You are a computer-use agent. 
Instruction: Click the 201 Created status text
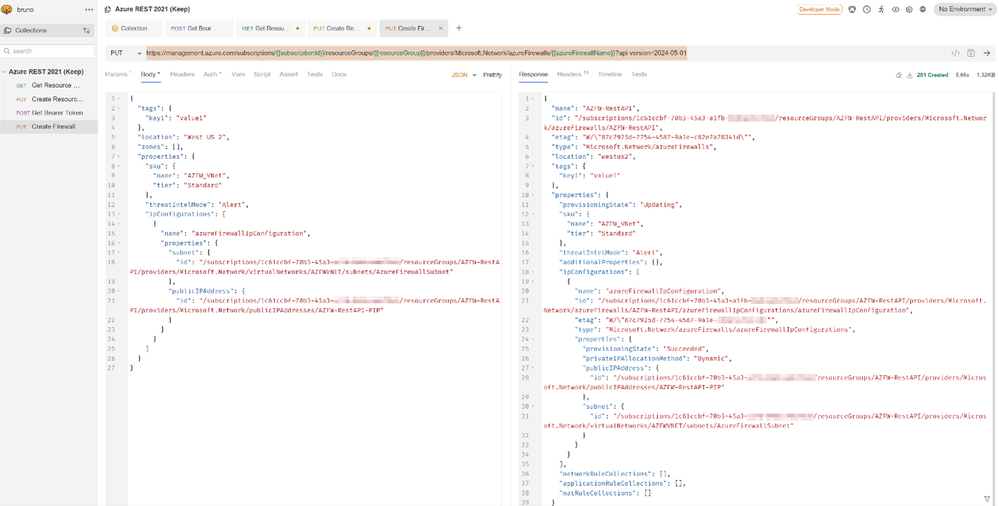click(x=933, y=75)
